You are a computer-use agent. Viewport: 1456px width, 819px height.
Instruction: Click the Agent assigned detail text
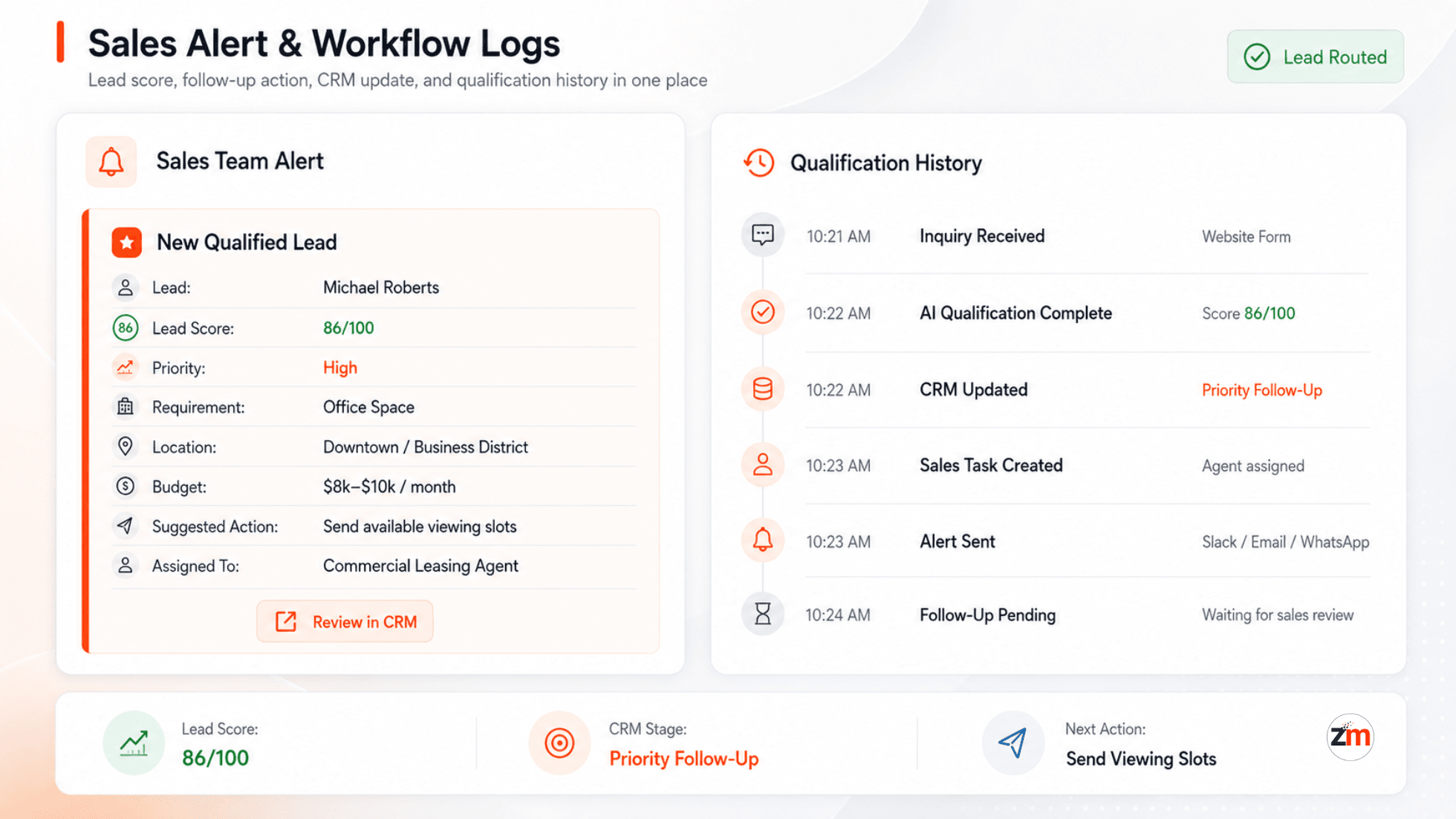(x=1253, y=466)
